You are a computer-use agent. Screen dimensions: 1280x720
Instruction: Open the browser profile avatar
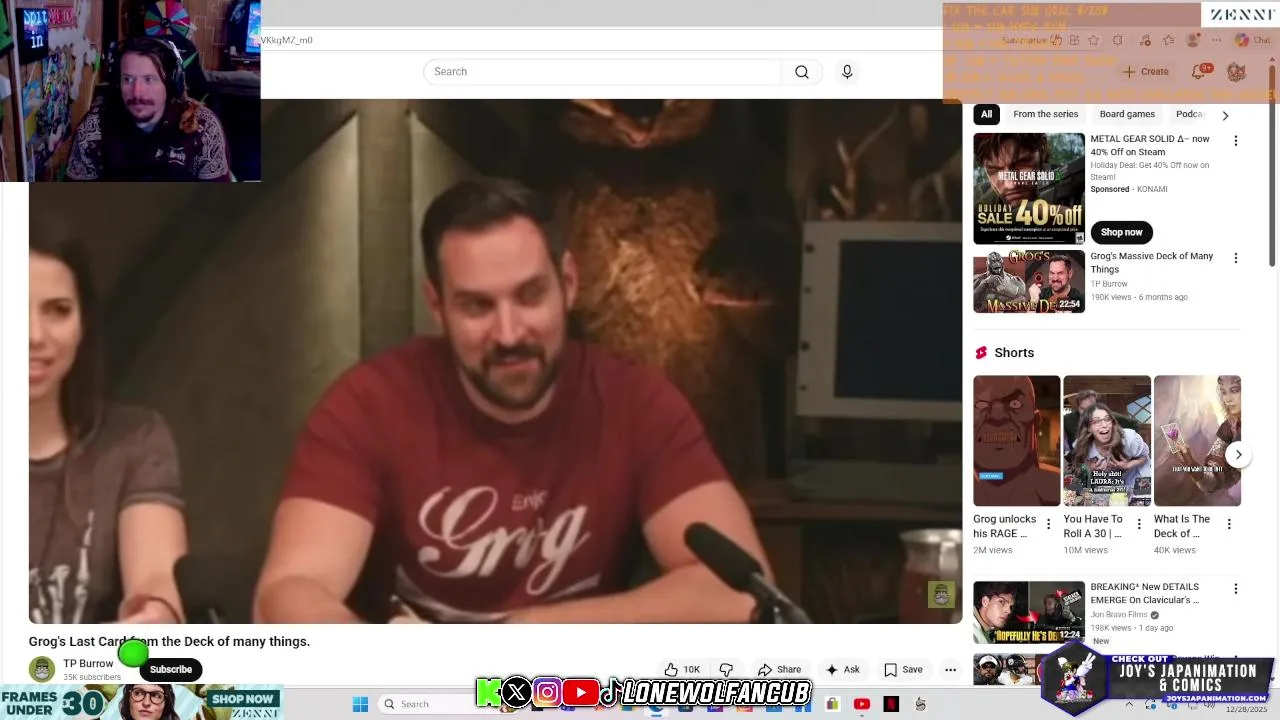click(x=1192, y=40)
